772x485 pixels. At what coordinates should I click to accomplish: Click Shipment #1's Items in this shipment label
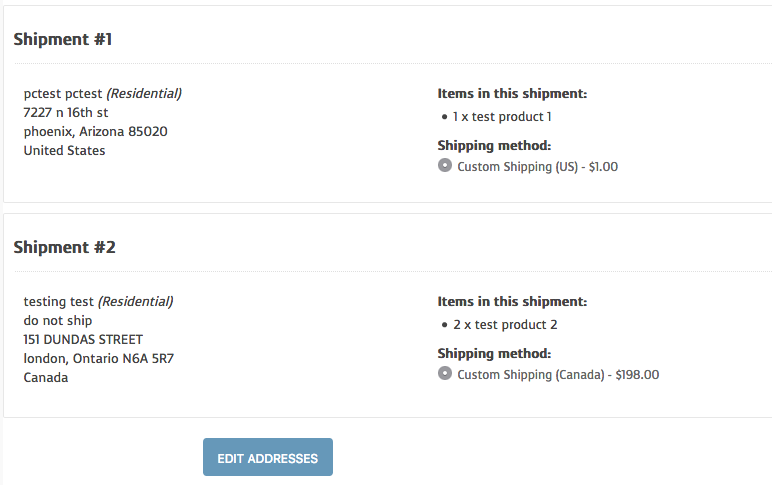pyautogui.click(x=512, y=94)
